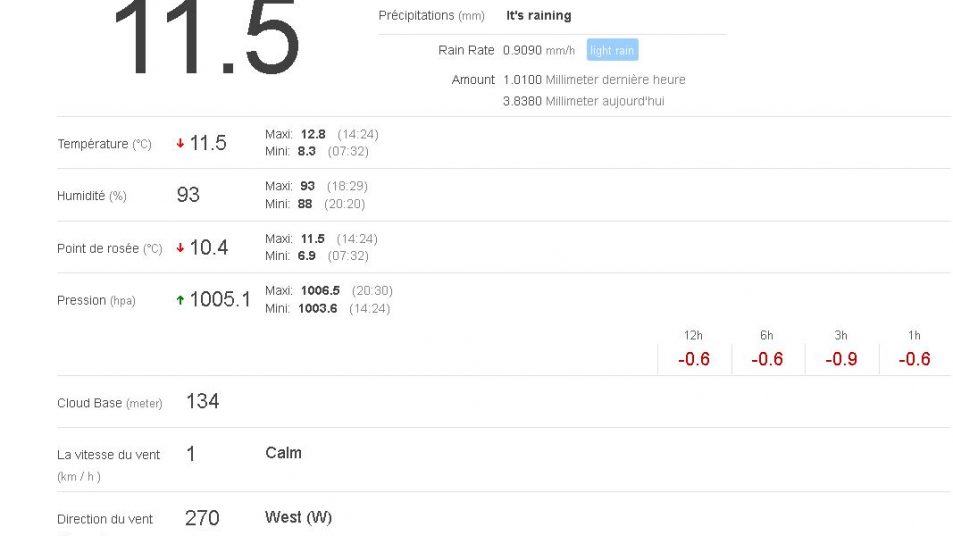Viewport: 953px width, 536px height.
Task: Click the "Calm" wind description
Action: click(283, 453)
